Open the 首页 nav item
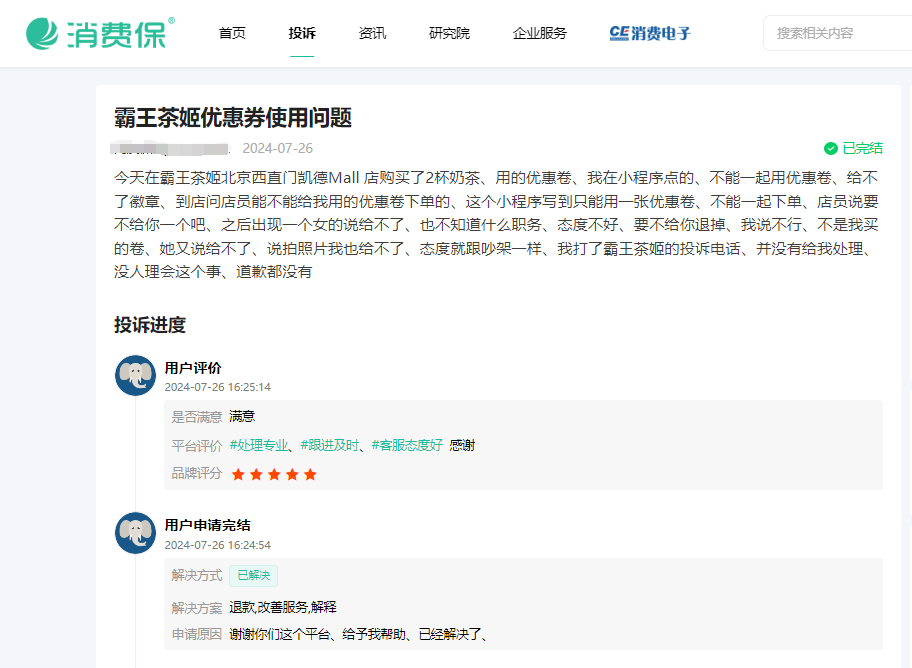 tap(232, 33)
